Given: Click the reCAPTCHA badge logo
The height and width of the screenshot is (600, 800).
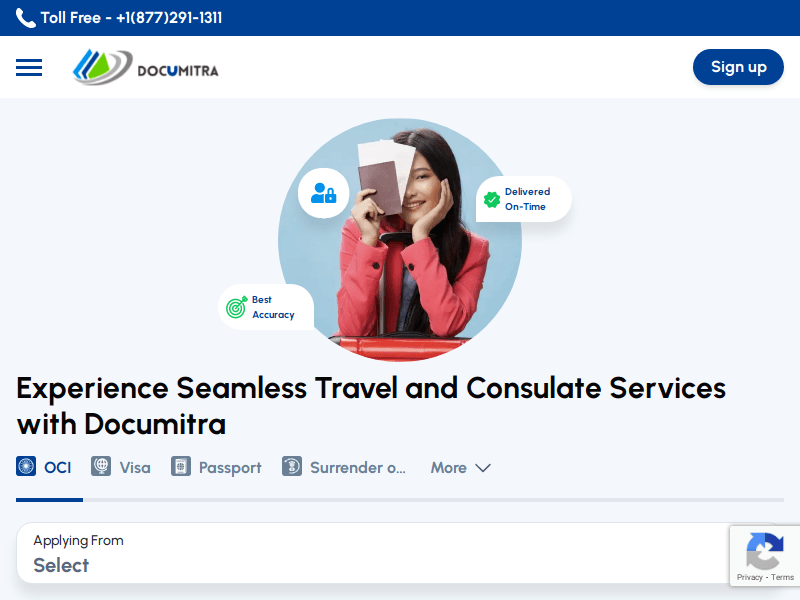Looking at the screenshot, I should [x=765, y=550].
